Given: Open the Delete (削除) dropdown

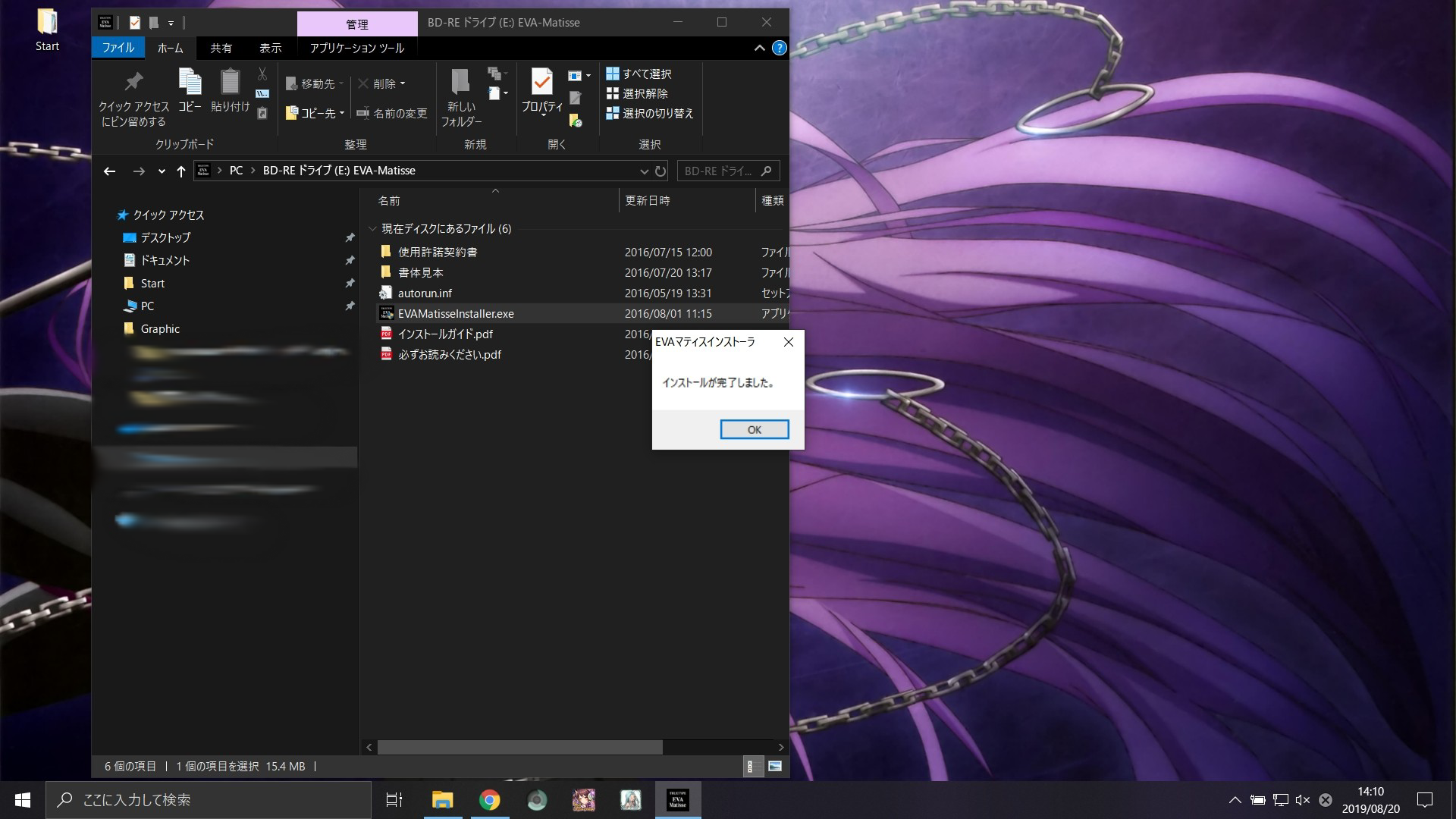Looking at the screenshot, I should pos(381,83).
